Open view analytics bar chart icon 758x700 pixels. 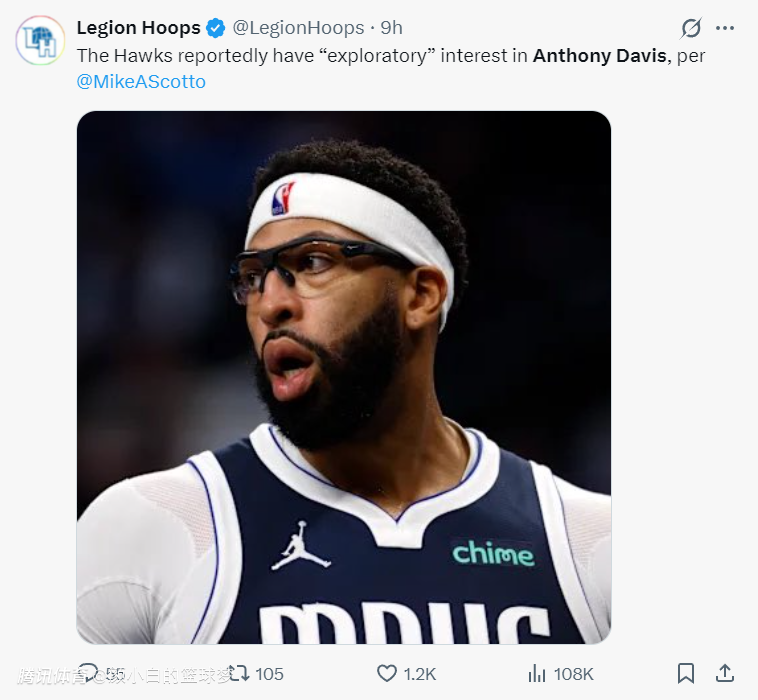tap(537, 673)
